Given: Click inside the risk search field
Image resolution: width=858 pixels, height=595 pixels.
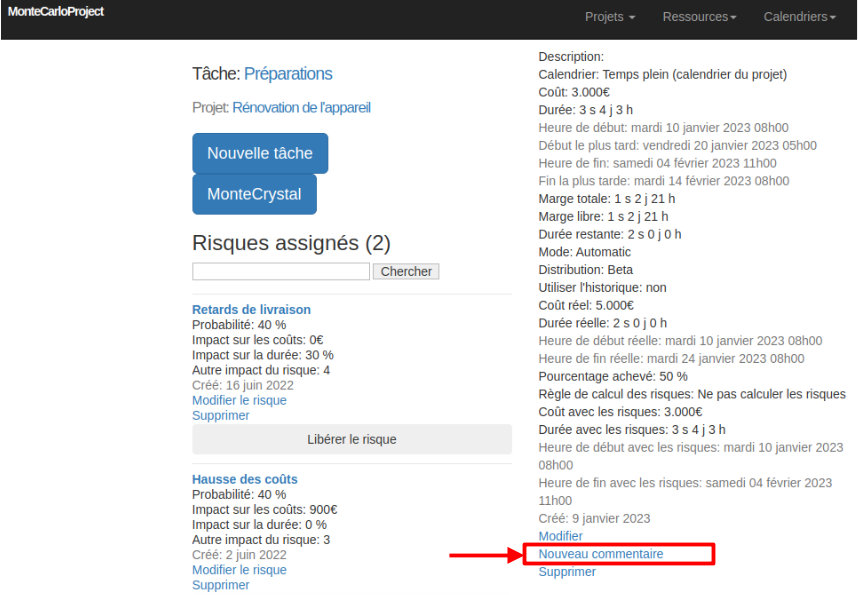Looking at the screenshot, I should tap(280, 271).
